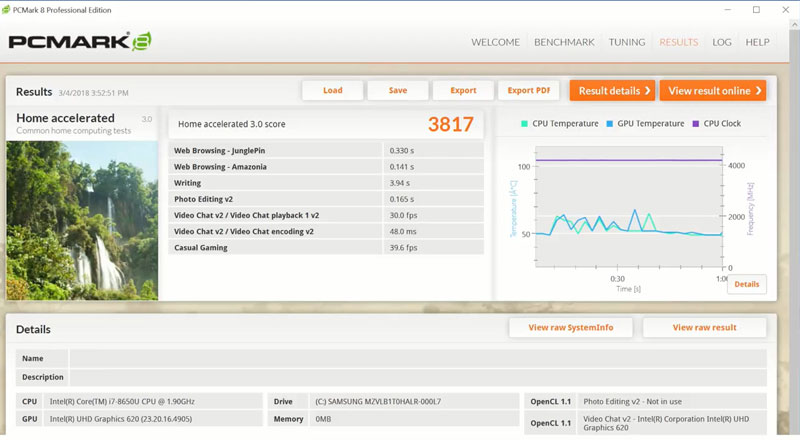Click the CPU Temperature legend swatch
Screen dimensions: 800x440
pos(524,124)
